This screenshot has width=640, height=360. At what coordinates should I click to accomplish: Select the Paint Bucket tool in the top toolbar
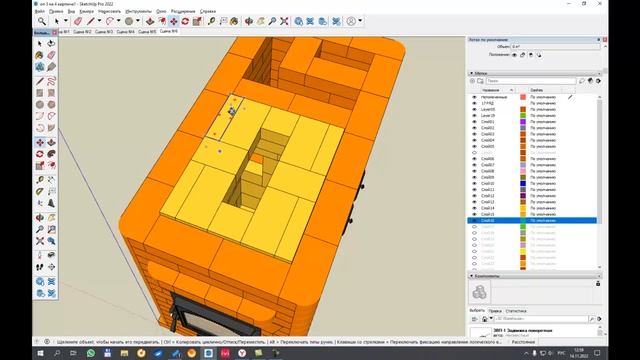click(x=234, y=21)
